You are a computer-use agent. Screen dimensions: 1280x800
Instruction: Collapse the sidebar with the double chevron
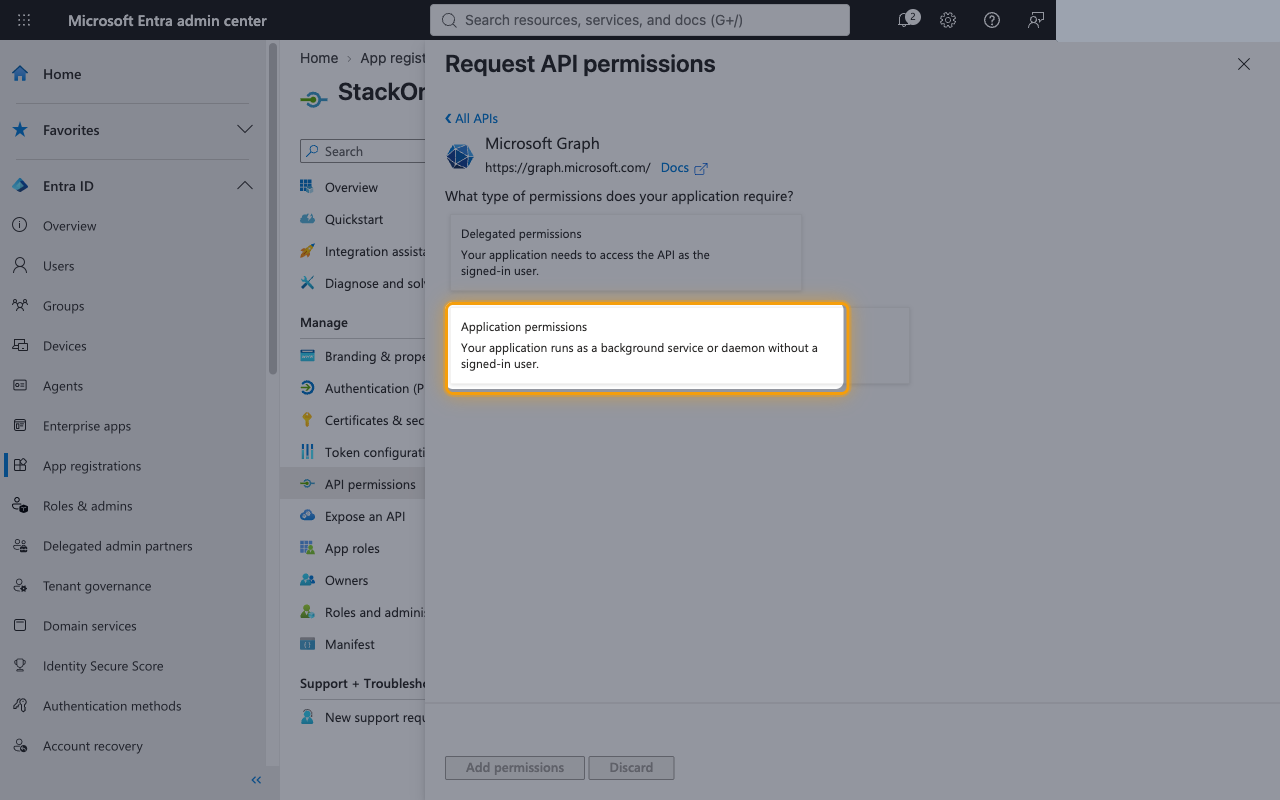[x=256, y=780]
